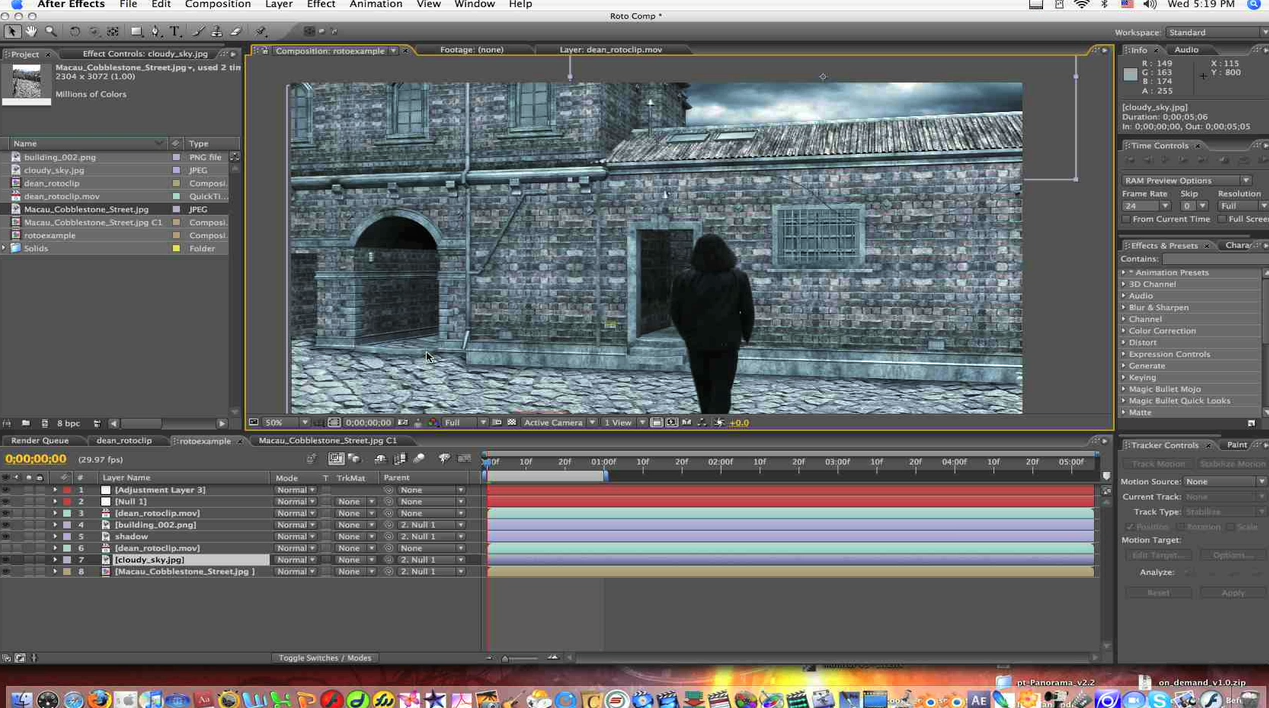Click the red label swatch of Null 1

[66, 501]
